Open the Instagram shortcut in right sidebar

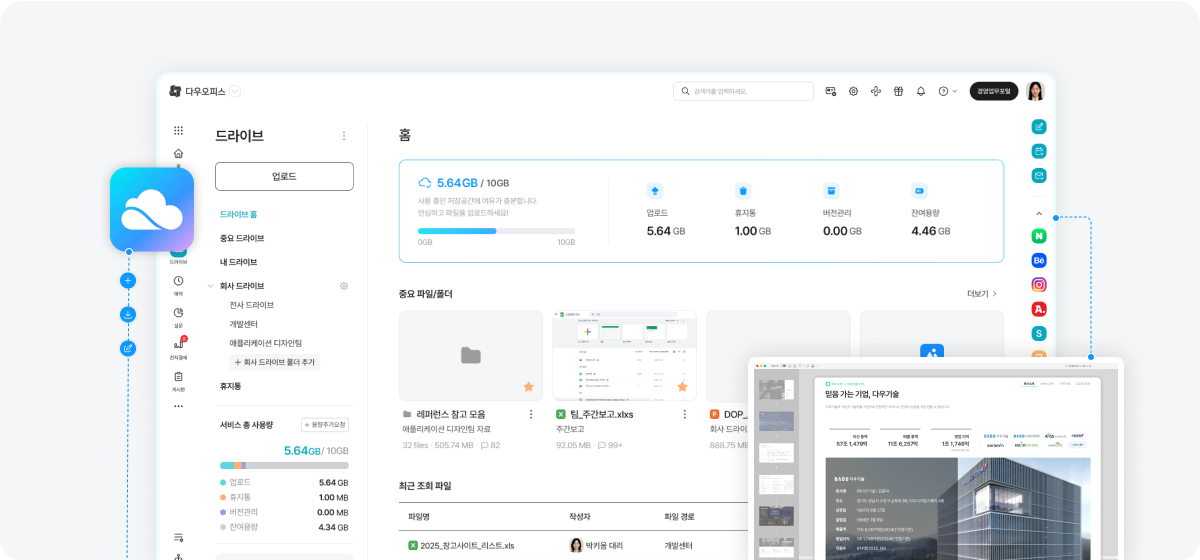[1039, 285]
